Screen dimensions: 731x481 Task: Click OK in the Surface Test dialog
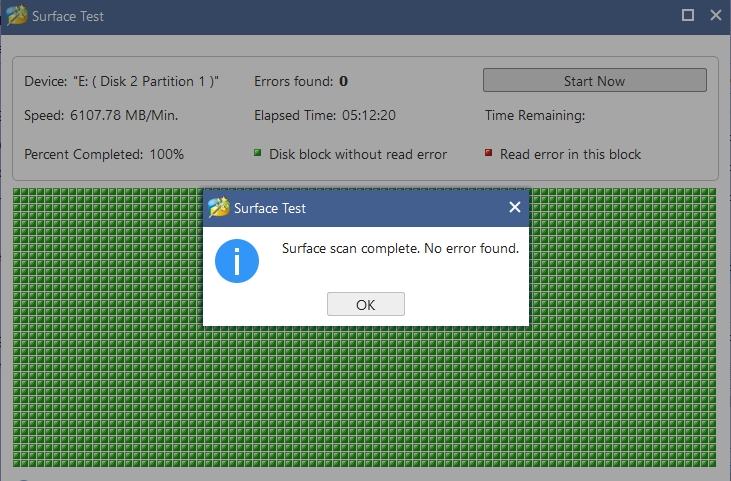[x=366, y=304]
